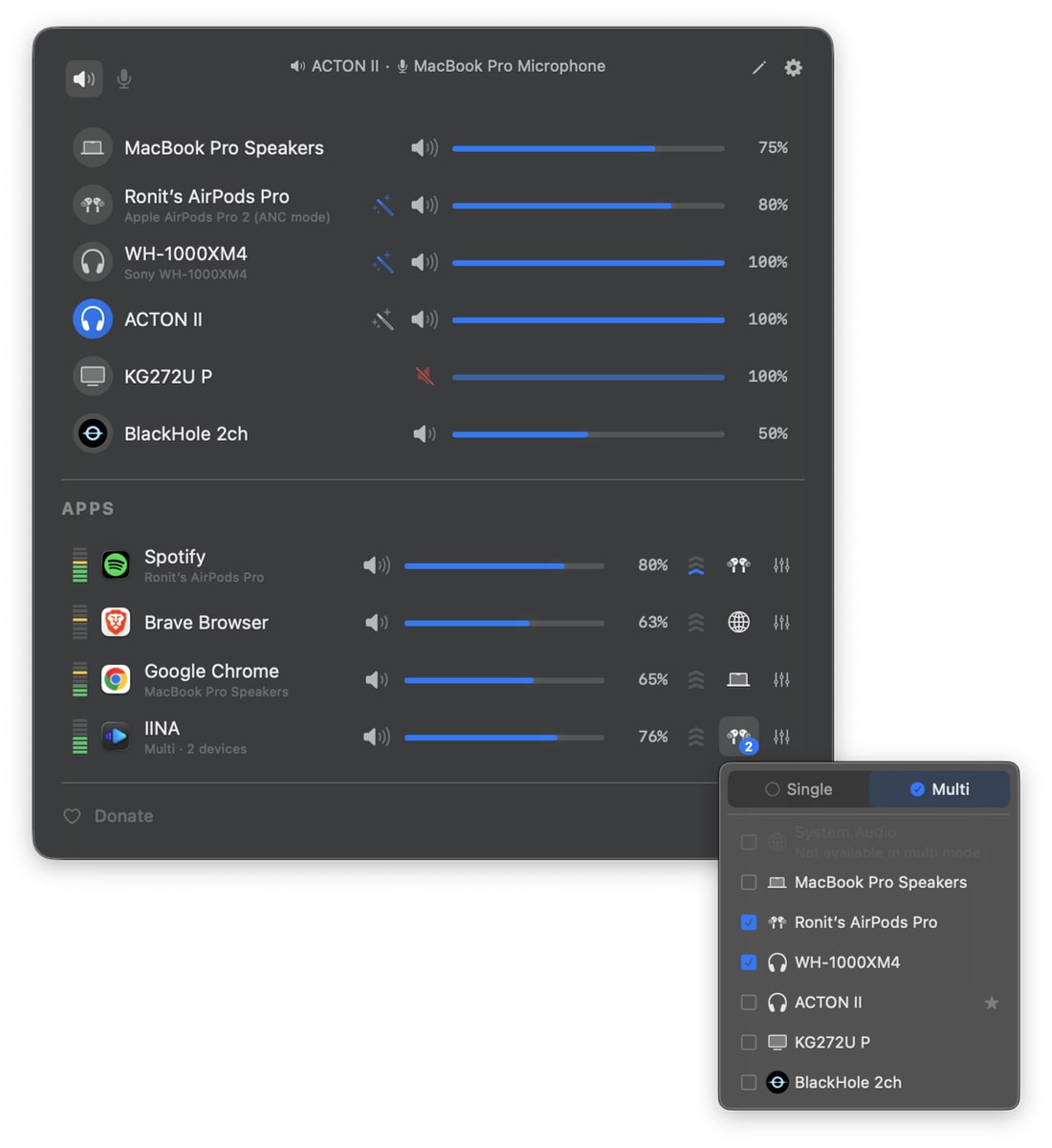The image size is (1052, 1148).
Task: Click Spotify app icon
Action: point(116,565)
